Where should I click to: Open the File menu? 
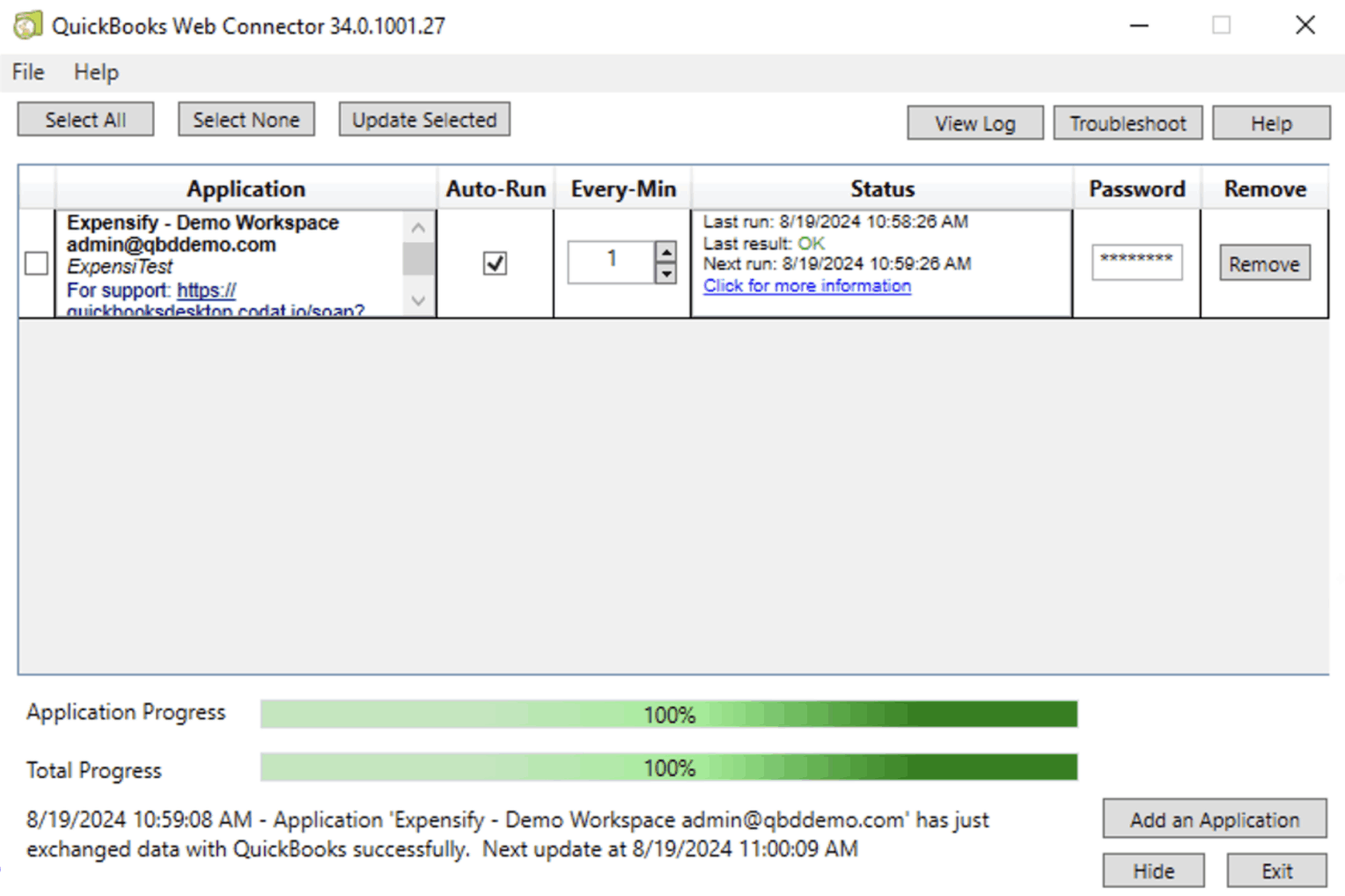[28, 72]
